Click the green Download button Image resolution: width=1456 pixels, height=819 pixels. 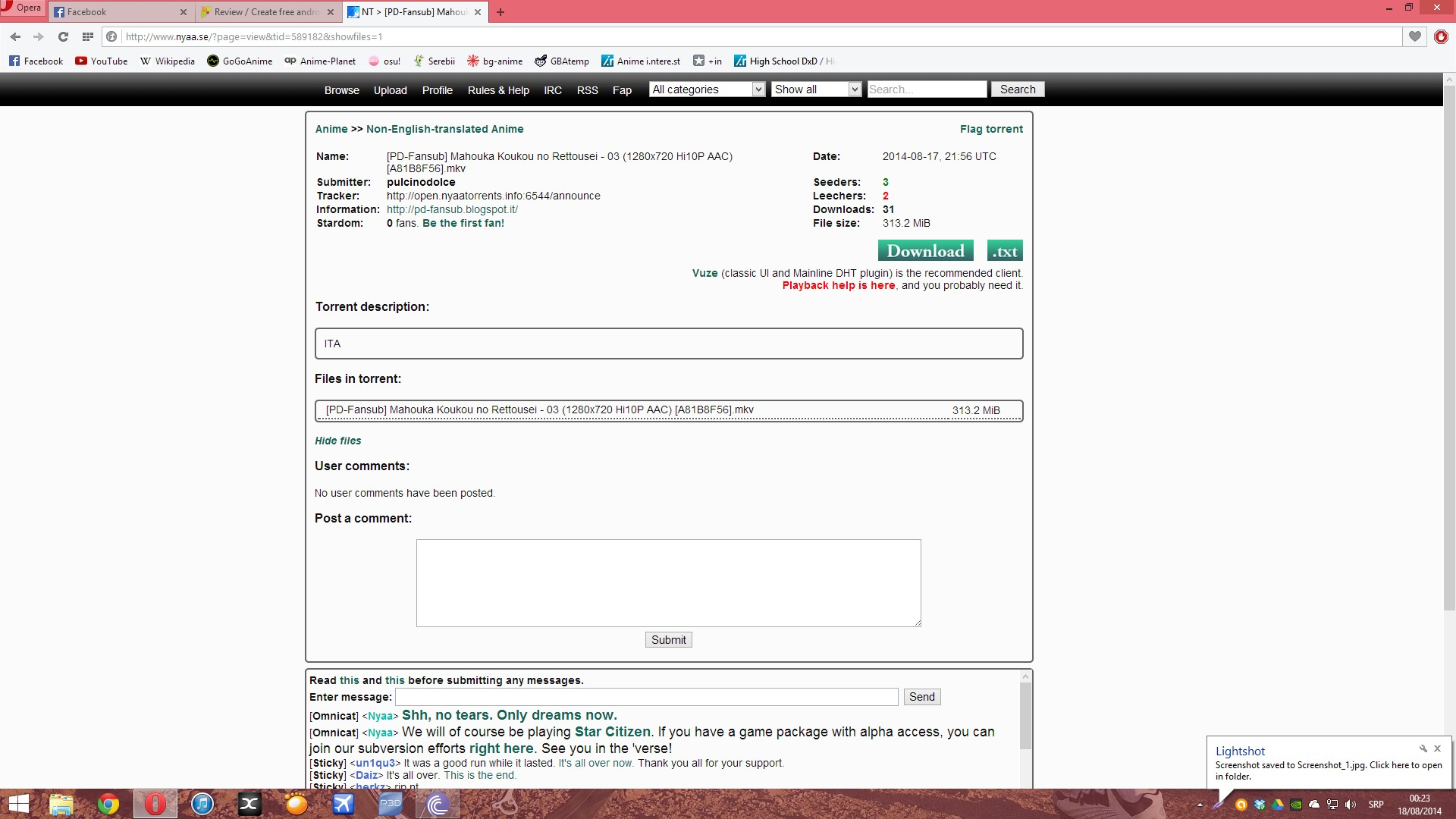pyautogui.click(x=925, y=251)
